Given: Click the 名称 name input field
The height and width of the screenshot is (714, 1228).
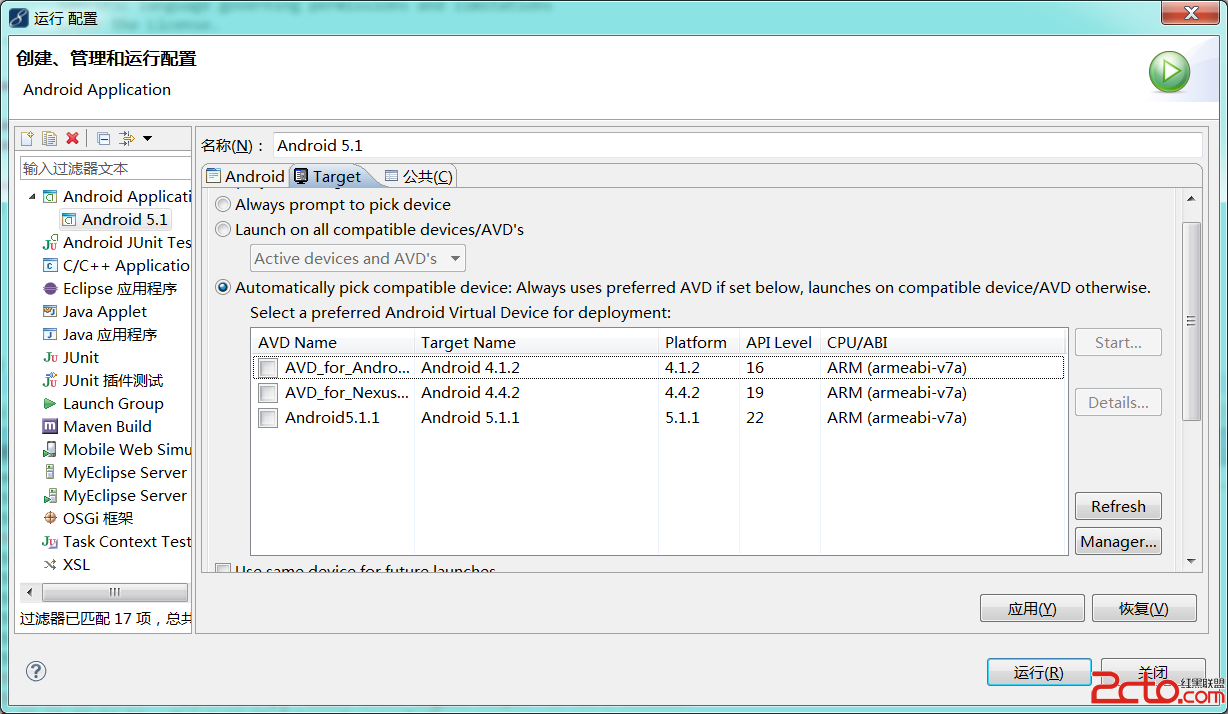Looking at the screenshot, I should point(736,145).
